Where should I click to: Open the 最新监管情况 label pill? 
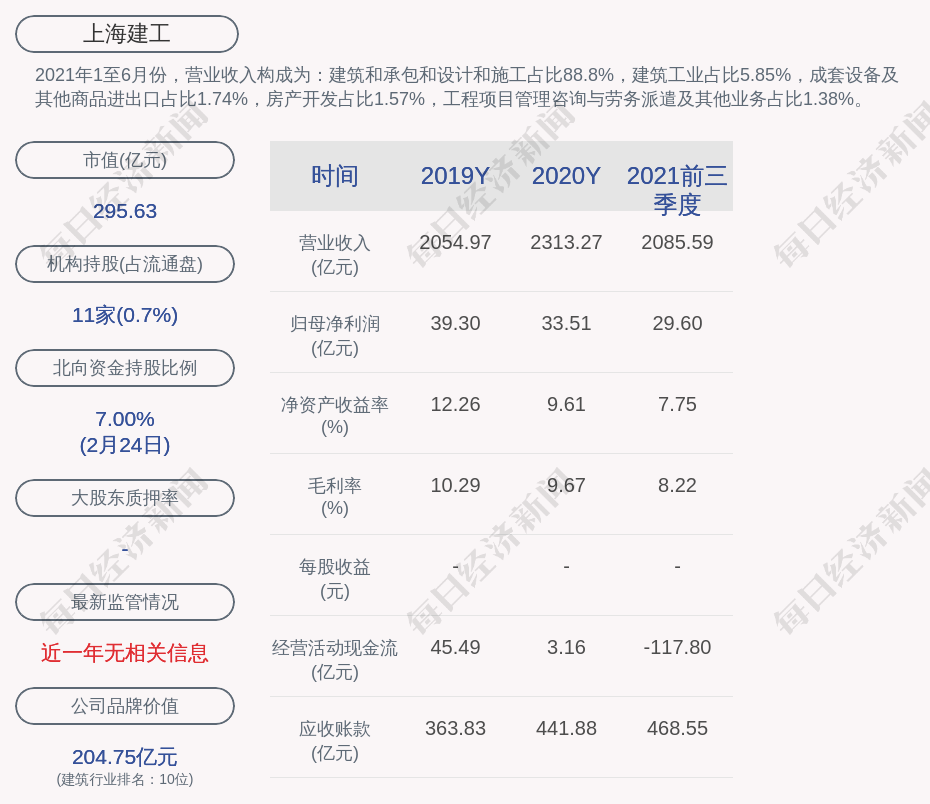point(125,602)
